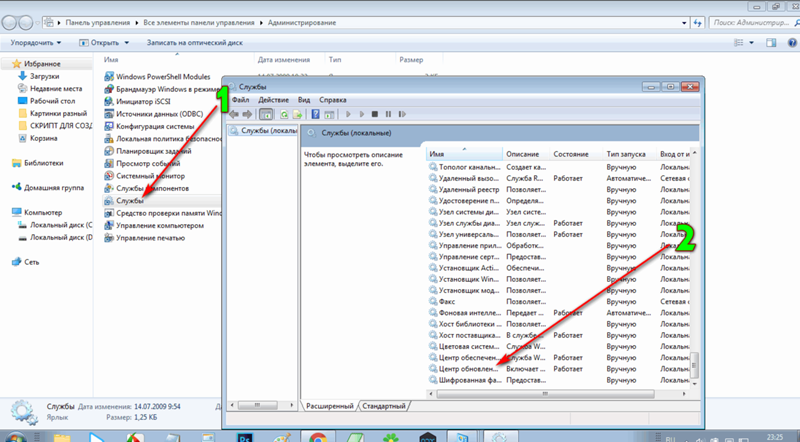Screen dimensions: 800x442
Task: Click Записать на оптический диск button
Action: pyautogui.click(x=195, y=43)
